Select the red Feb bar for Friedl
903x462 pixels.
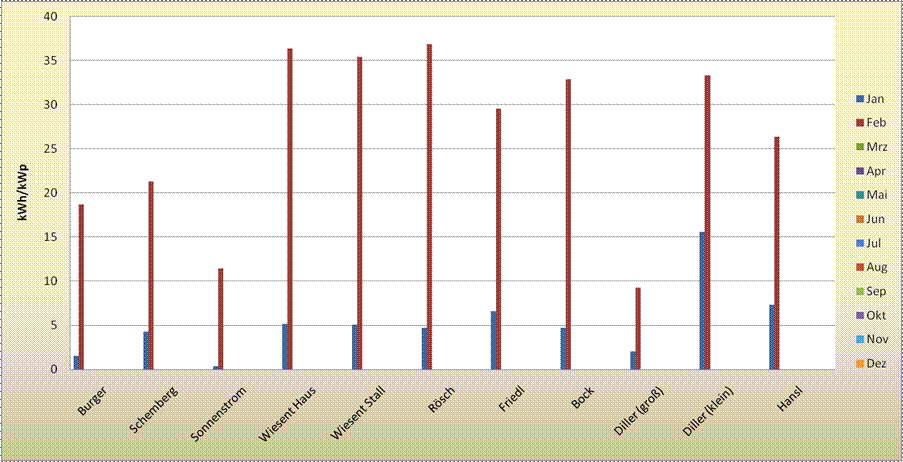[x=499, y=239]
